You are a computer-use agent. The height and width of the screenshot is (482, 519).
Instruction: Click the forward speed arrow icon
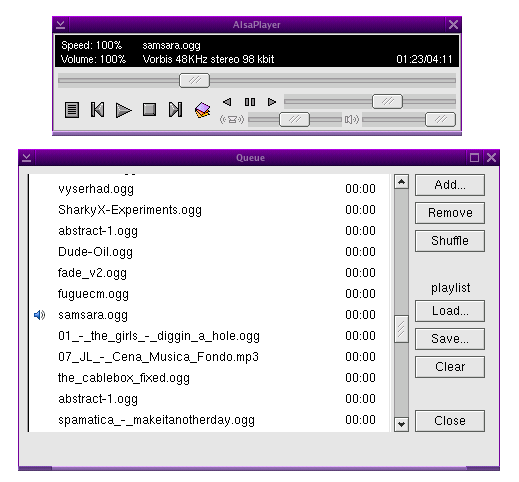[272, 102]
